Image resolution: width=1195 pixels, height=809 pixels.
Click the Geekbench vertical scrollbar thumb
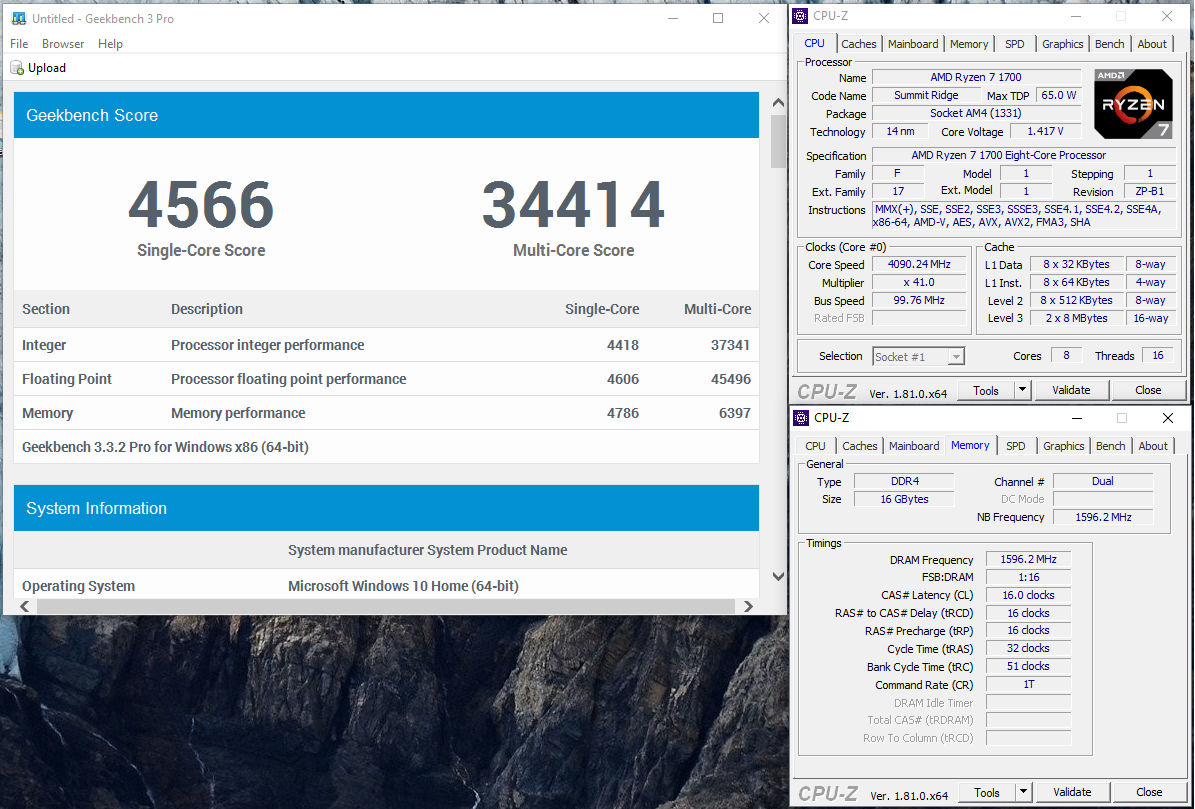point(777,141)
